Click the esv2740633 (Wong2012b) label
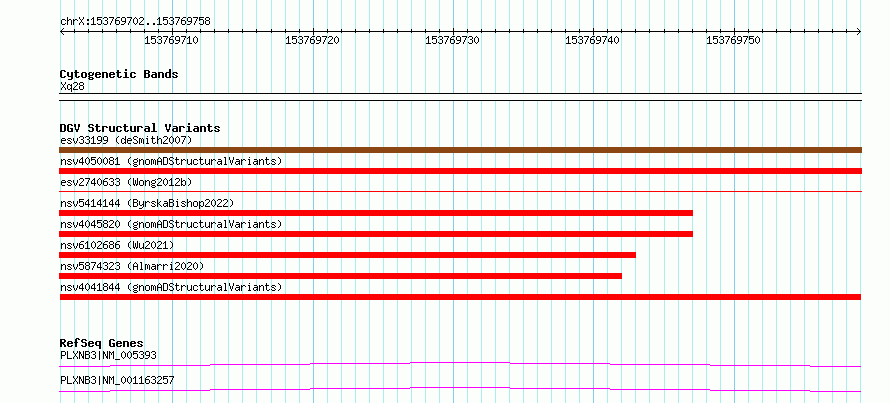 click(126, 182)
